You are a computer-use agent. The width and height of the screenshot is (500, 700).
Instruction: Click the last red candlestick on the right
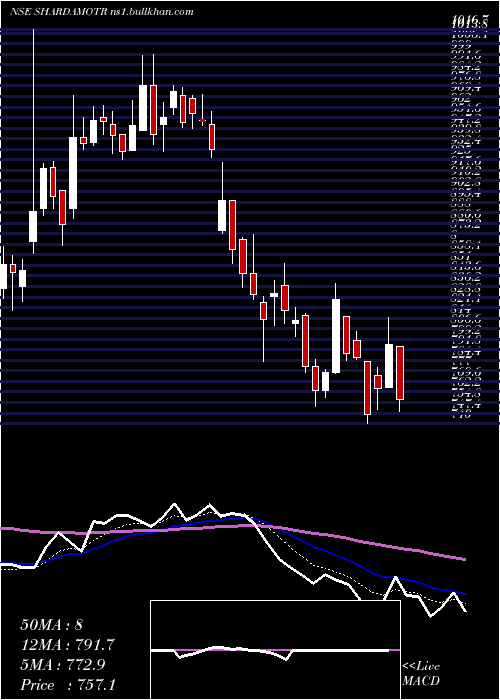400,379
